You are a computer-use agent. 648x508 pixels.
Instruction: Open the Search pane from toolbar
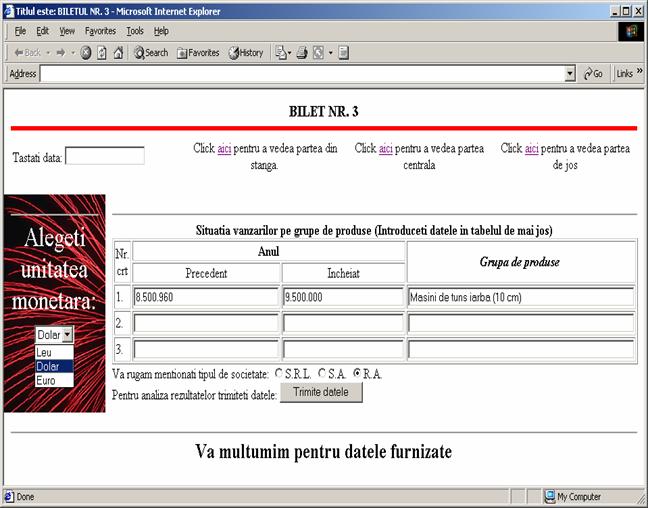click(x=151, y=53)
